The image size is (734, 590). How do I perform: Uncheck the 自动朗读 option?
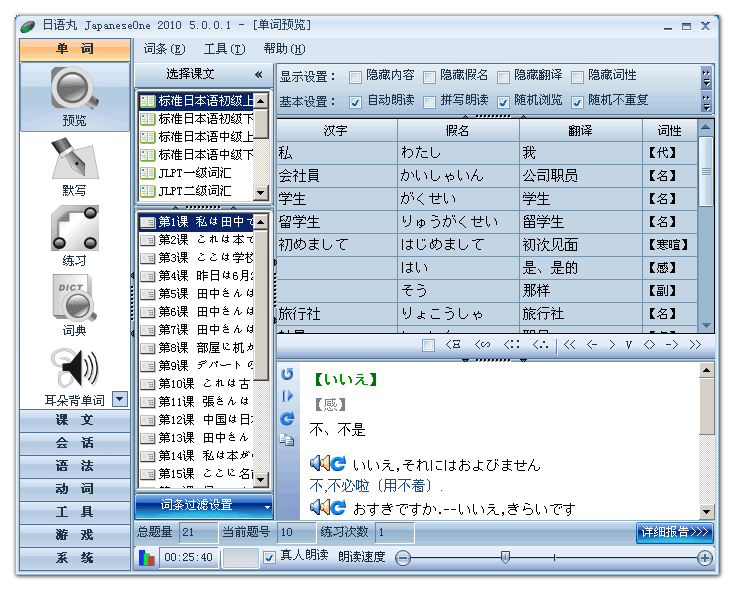point(355,101)
